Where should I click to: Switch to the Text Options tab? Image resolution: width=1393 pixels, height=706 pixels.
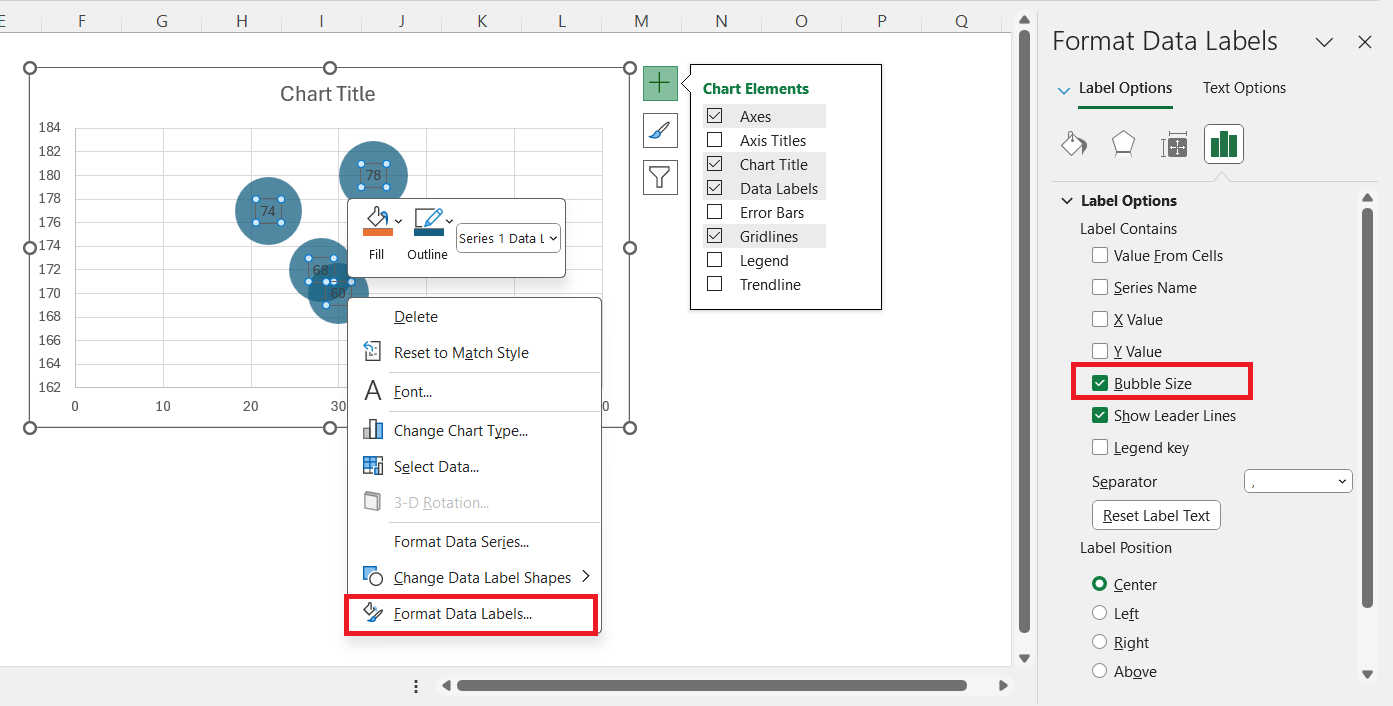point(1244,88)
